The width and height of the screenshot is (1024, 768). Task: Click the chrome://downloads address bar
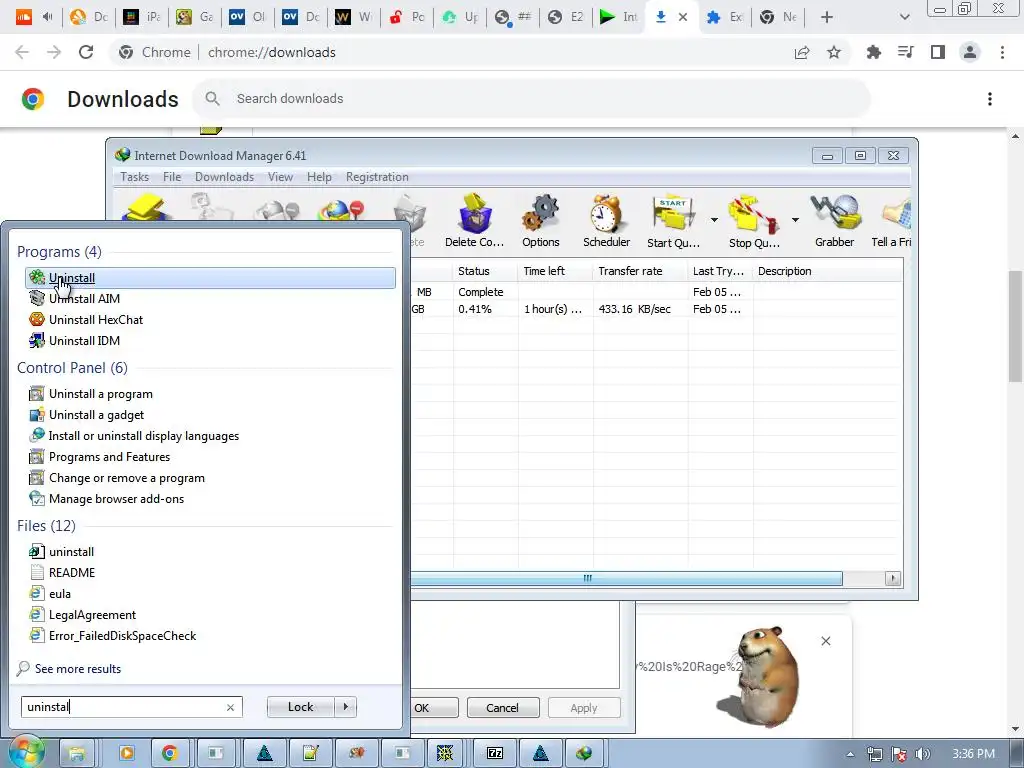[x=451, y=52]
